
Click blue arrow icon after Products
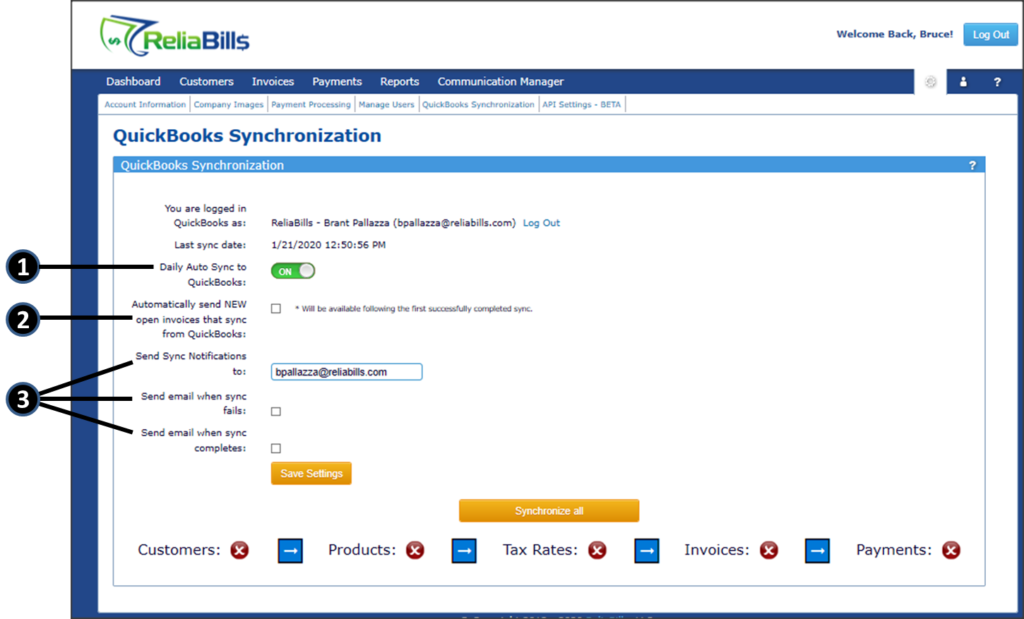tap(464, 551)
